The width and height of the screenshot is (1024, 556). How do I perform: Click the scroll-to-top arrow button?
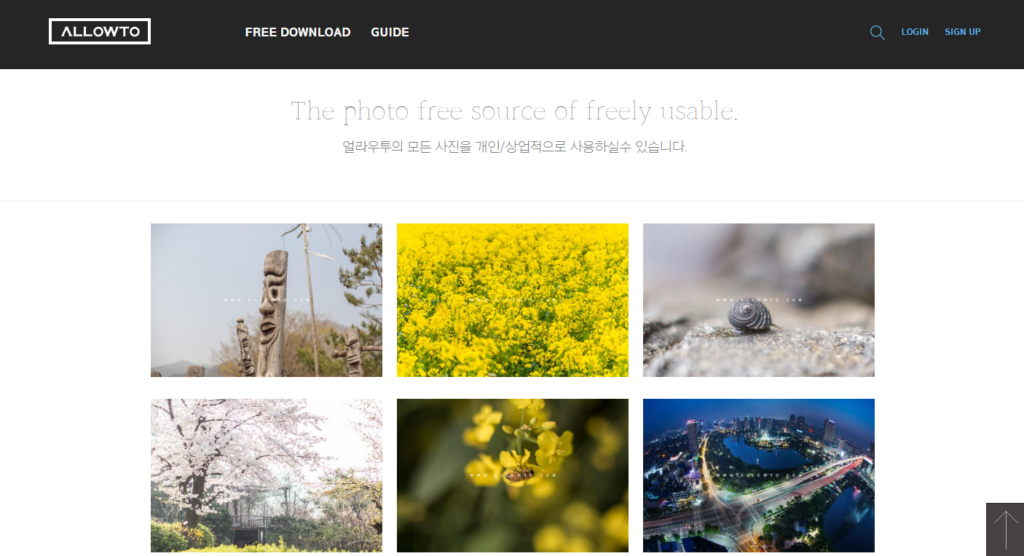1005,529
